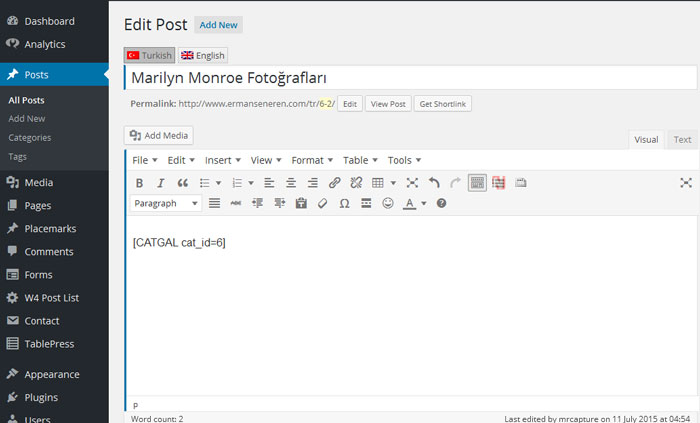This screenshot has width=700, height=423.
Task: Switch to the Visual editor tab
Action: click(646, 140)
